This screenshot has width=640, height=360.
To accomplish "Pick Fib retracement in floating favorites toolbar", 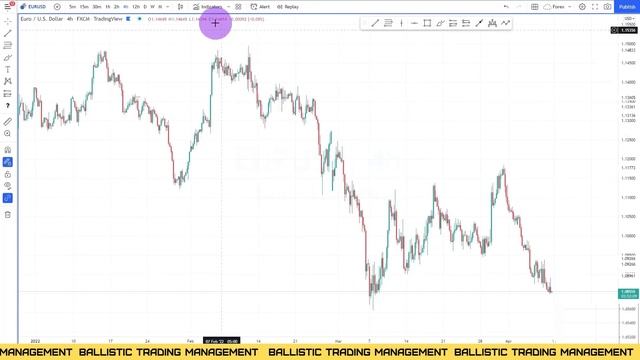I will 388,23.
